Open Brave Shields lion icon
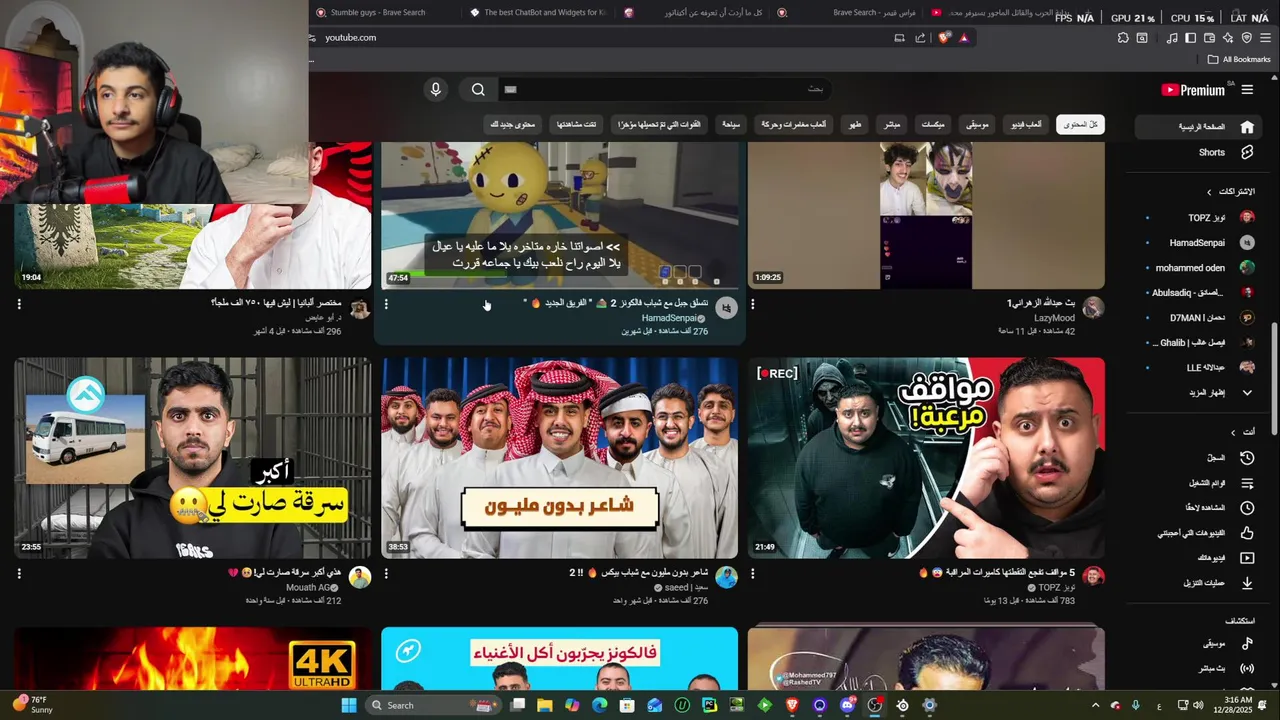This screenshot has width=1280, height=720. tap(944, 37)
